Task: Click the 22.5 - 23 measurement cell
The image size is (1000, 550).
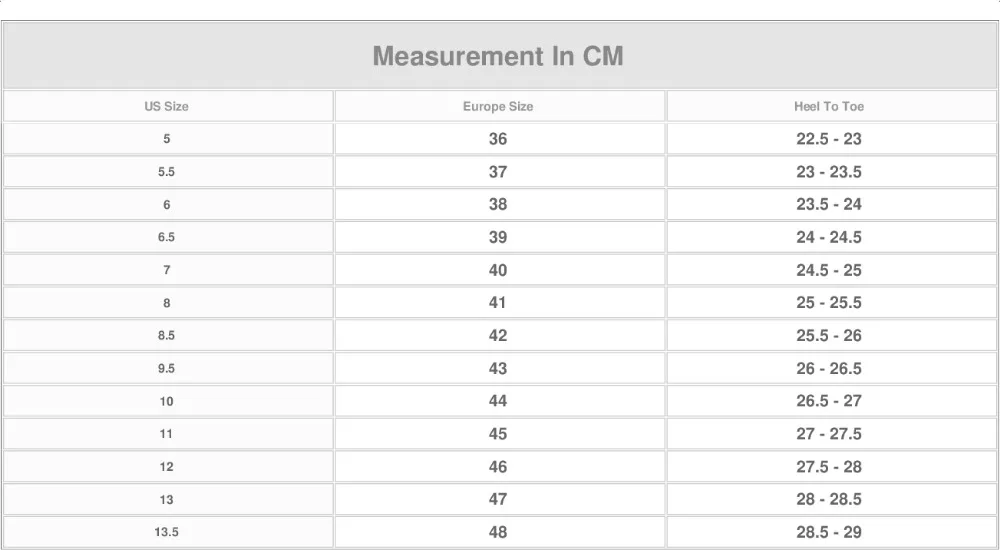Action: (x=831, y=138)
